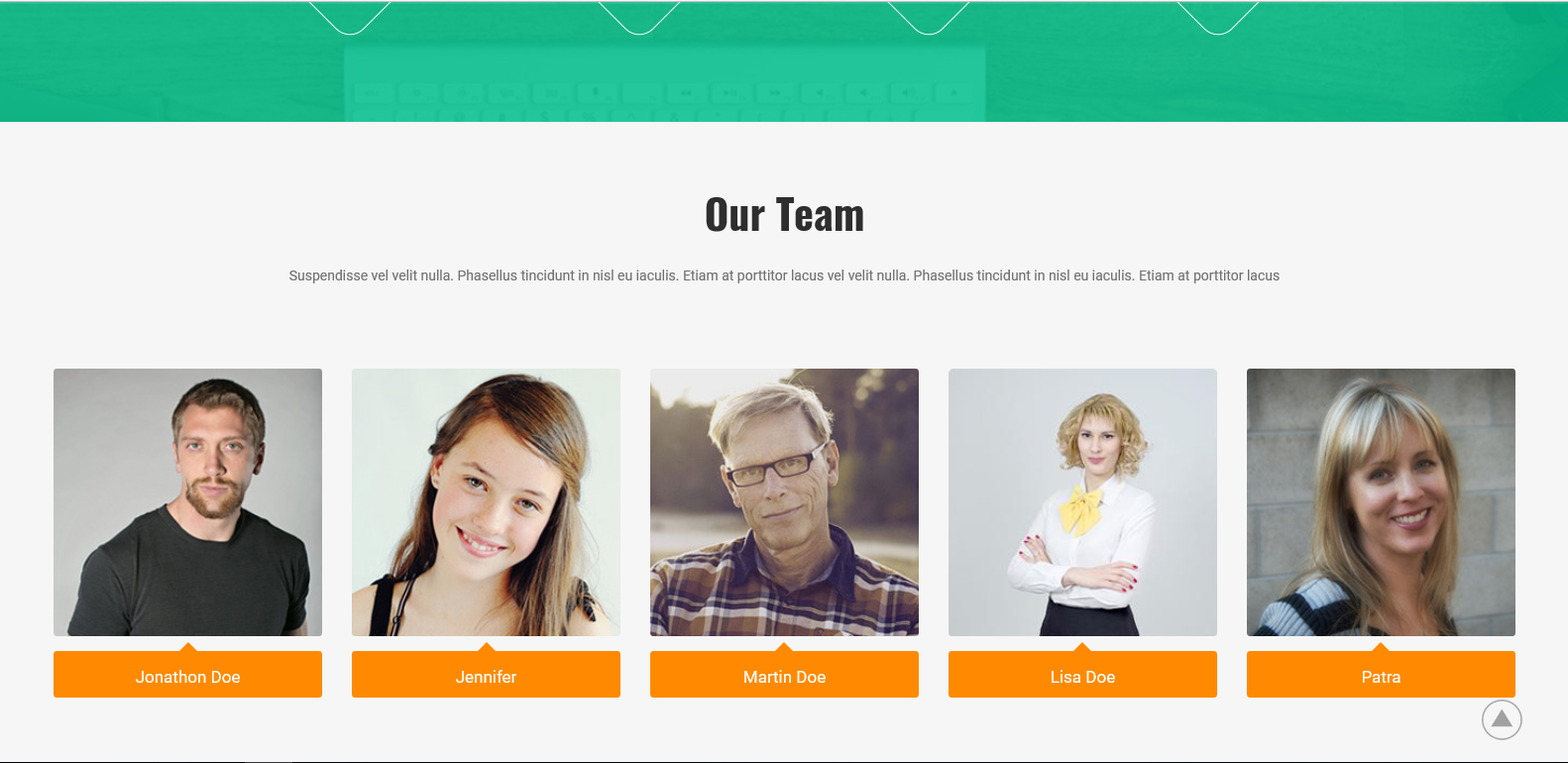Click orange pointer triangle above Jennifer label
Viewport: 1568px width, 763px height.
pos(486,646)
